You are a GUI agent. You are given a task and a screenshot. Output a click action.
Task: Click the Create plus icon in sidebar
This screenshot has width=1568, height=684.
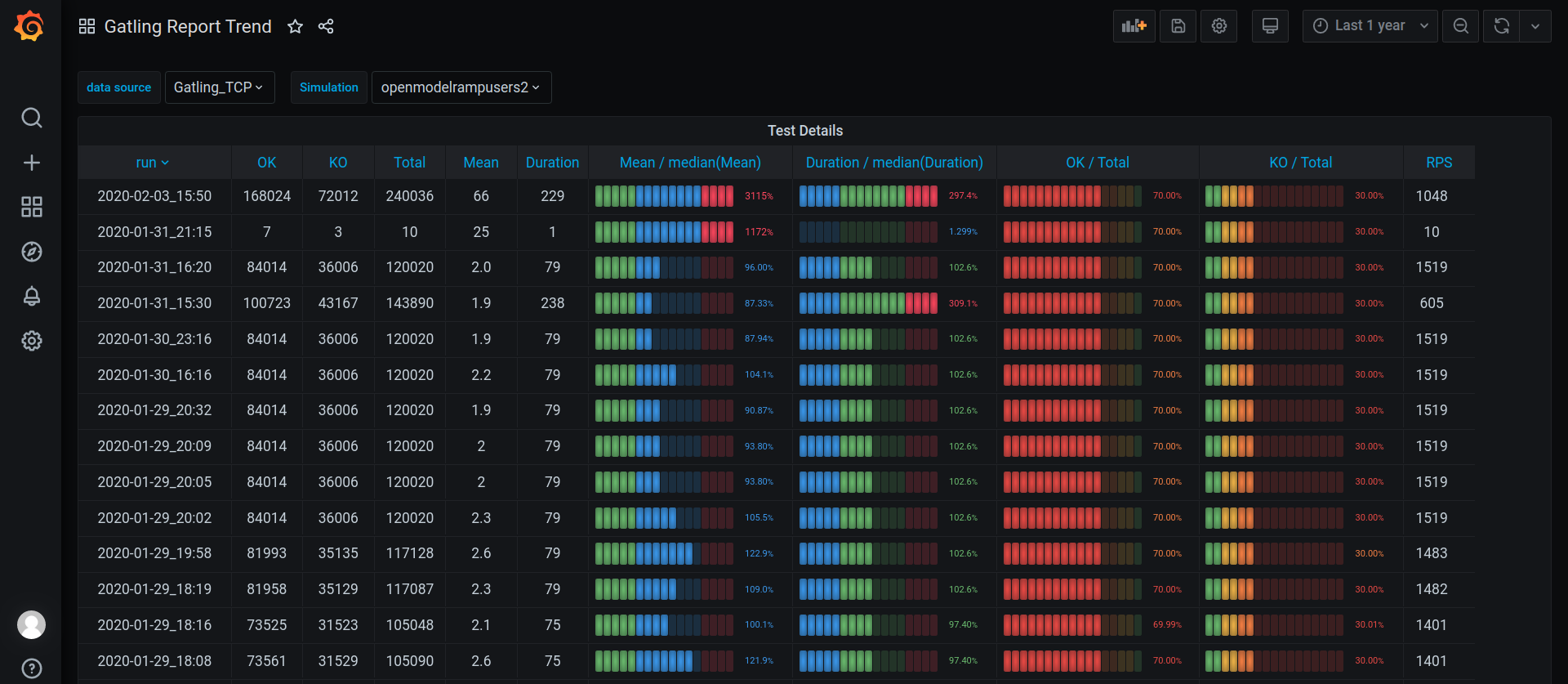pyautogui.click(x=31, y=163)
